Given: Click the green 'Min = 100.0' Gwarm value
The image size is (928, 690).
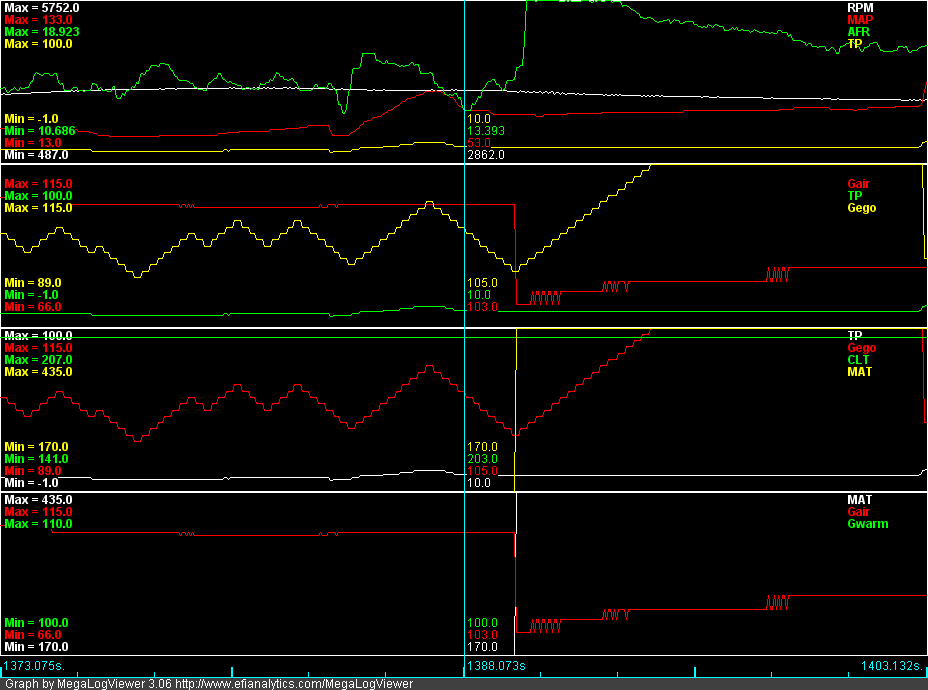Looking at the screenshot, I should click(x=36, y=623).
